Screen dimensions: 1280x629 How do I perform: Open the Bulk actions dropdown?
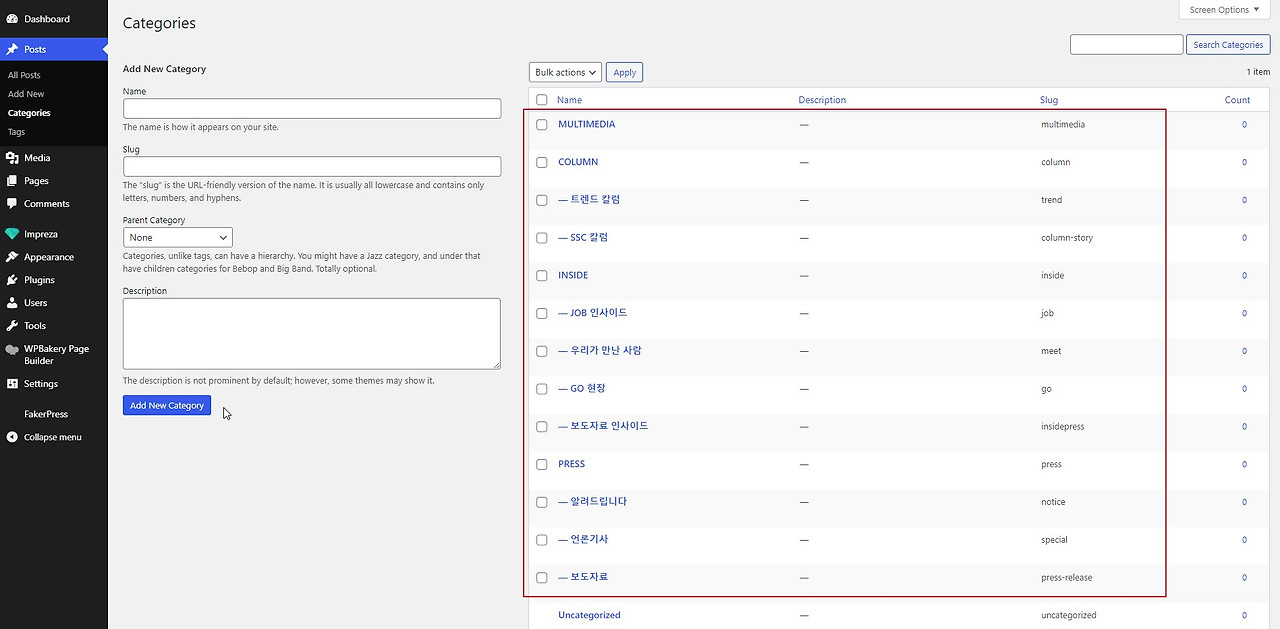565,72
